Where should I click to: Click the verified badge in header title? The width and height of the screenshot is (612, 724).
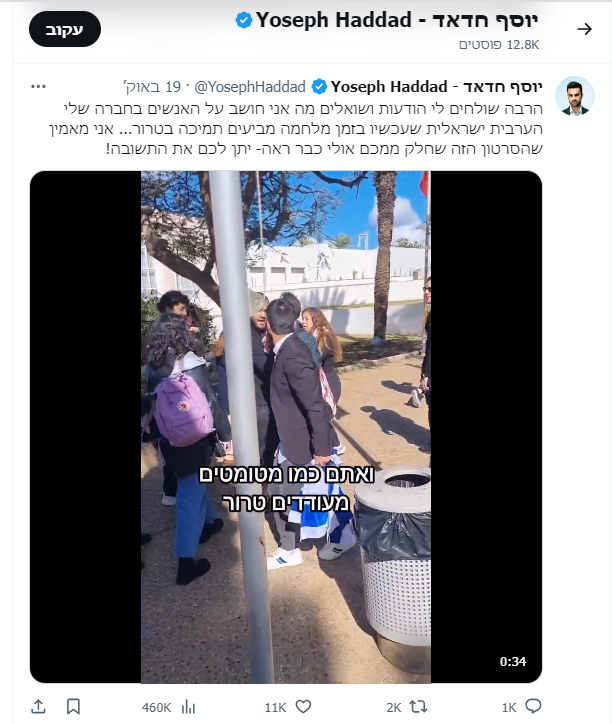[243, 20]
